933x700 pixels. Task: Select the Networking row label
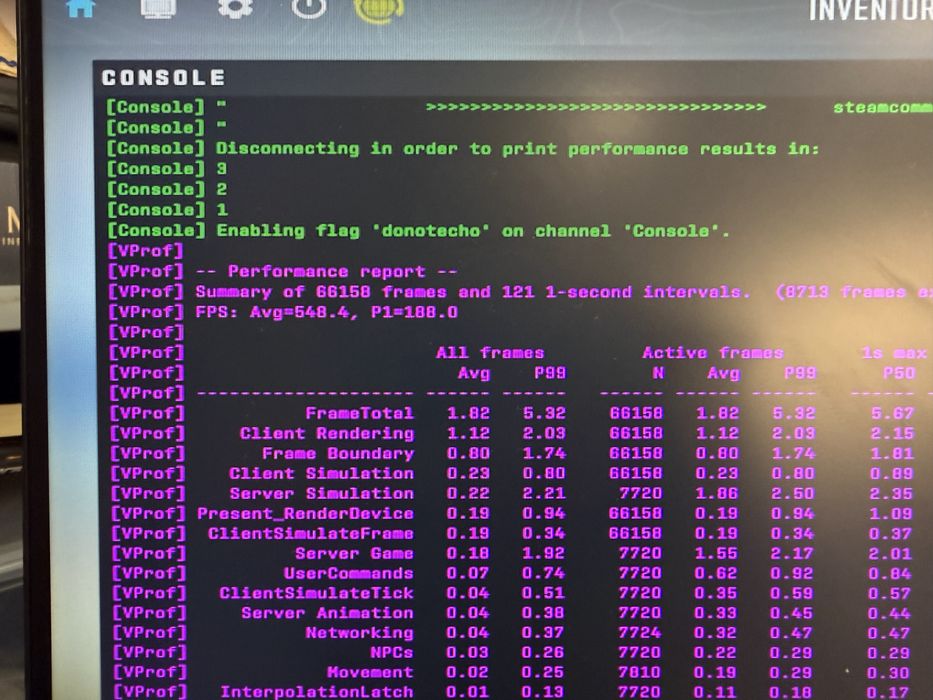pos(359,633)
